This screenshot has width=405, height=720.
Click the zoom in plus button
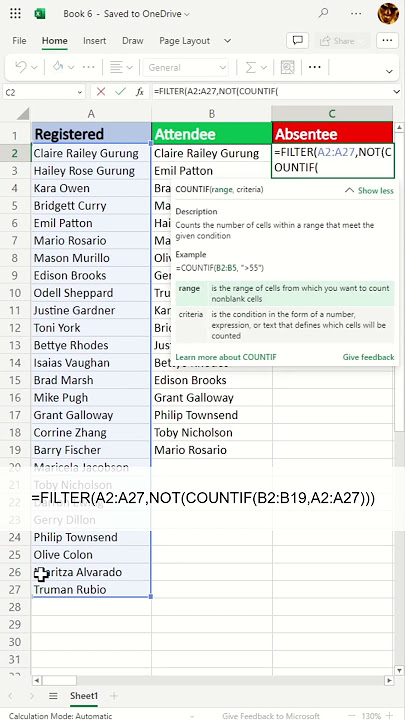[389, 715]
